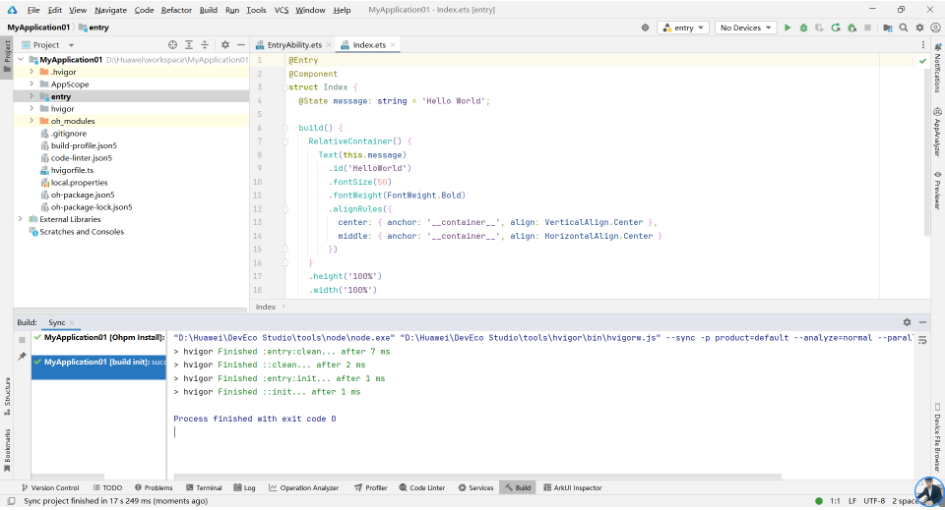Open Device File Browser side panel

[937, 437]
